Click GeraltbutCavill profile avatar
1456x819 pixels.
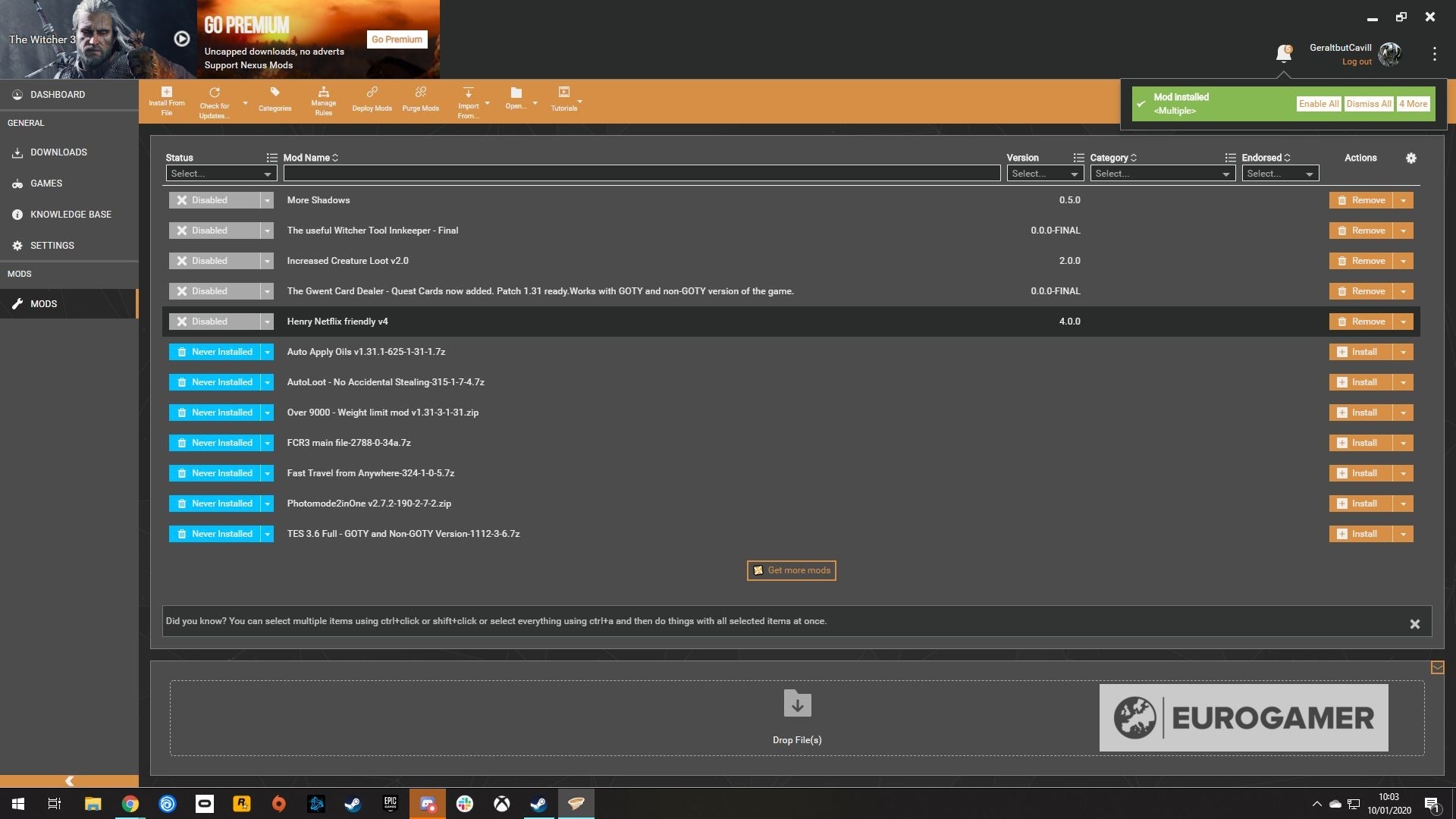[x=1390, y=54]
